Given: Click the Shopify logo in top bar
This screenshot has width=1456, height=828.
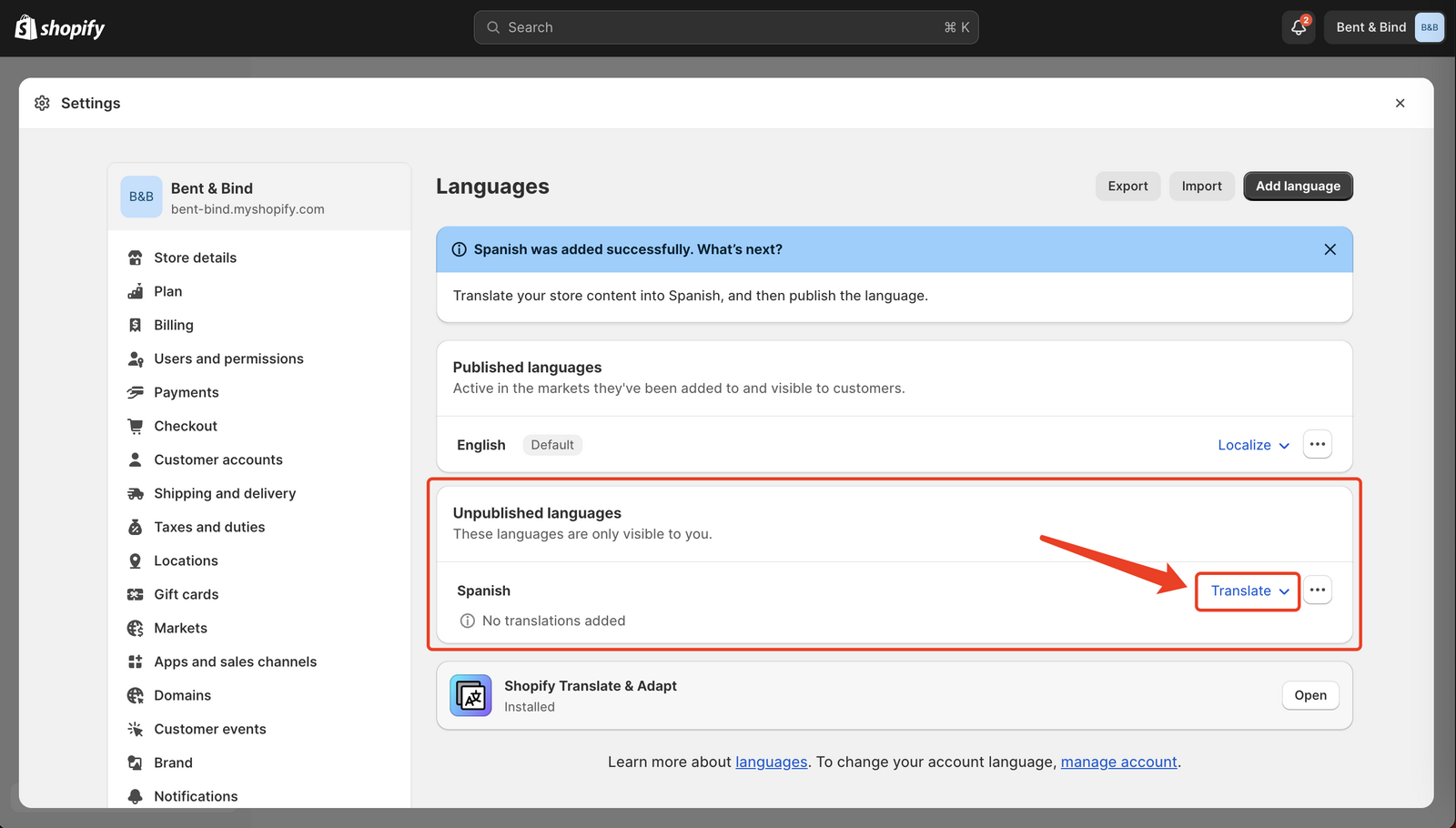Looking at the screenshot, I should pos(60,27).
